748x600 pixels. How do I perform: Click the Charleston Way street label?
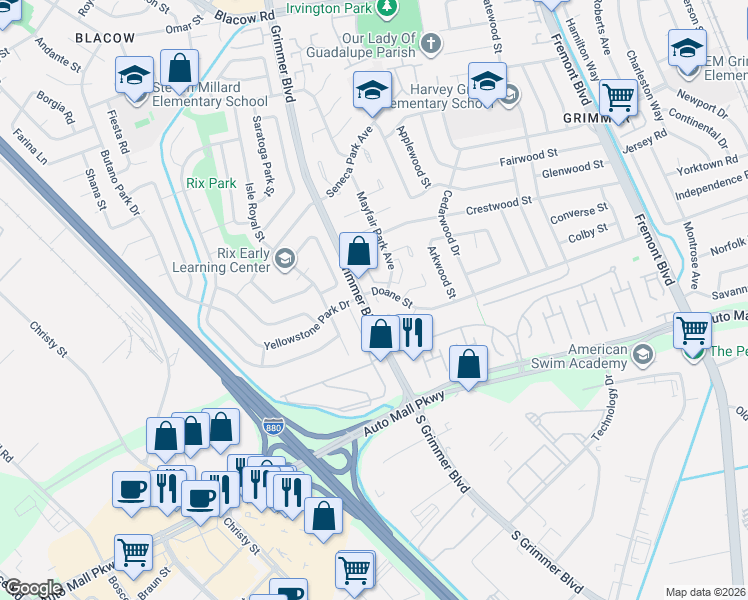pyautogui.click(x=645, y=86)
